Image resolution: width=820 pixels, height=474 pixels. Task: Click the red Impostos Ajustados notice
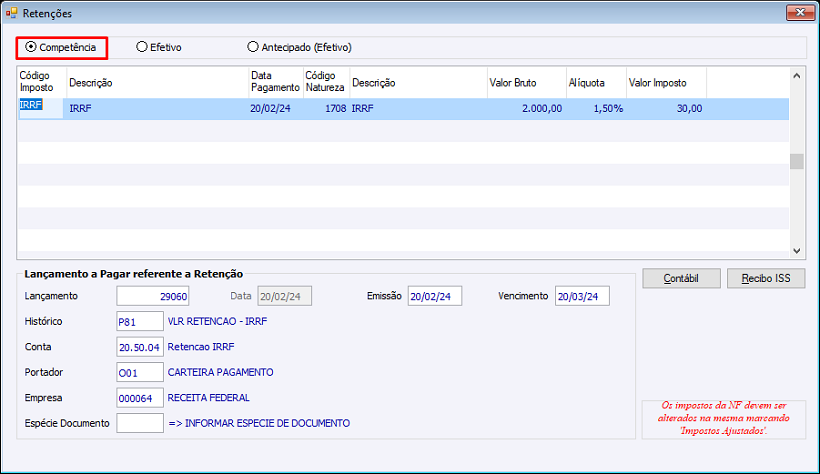724,418
